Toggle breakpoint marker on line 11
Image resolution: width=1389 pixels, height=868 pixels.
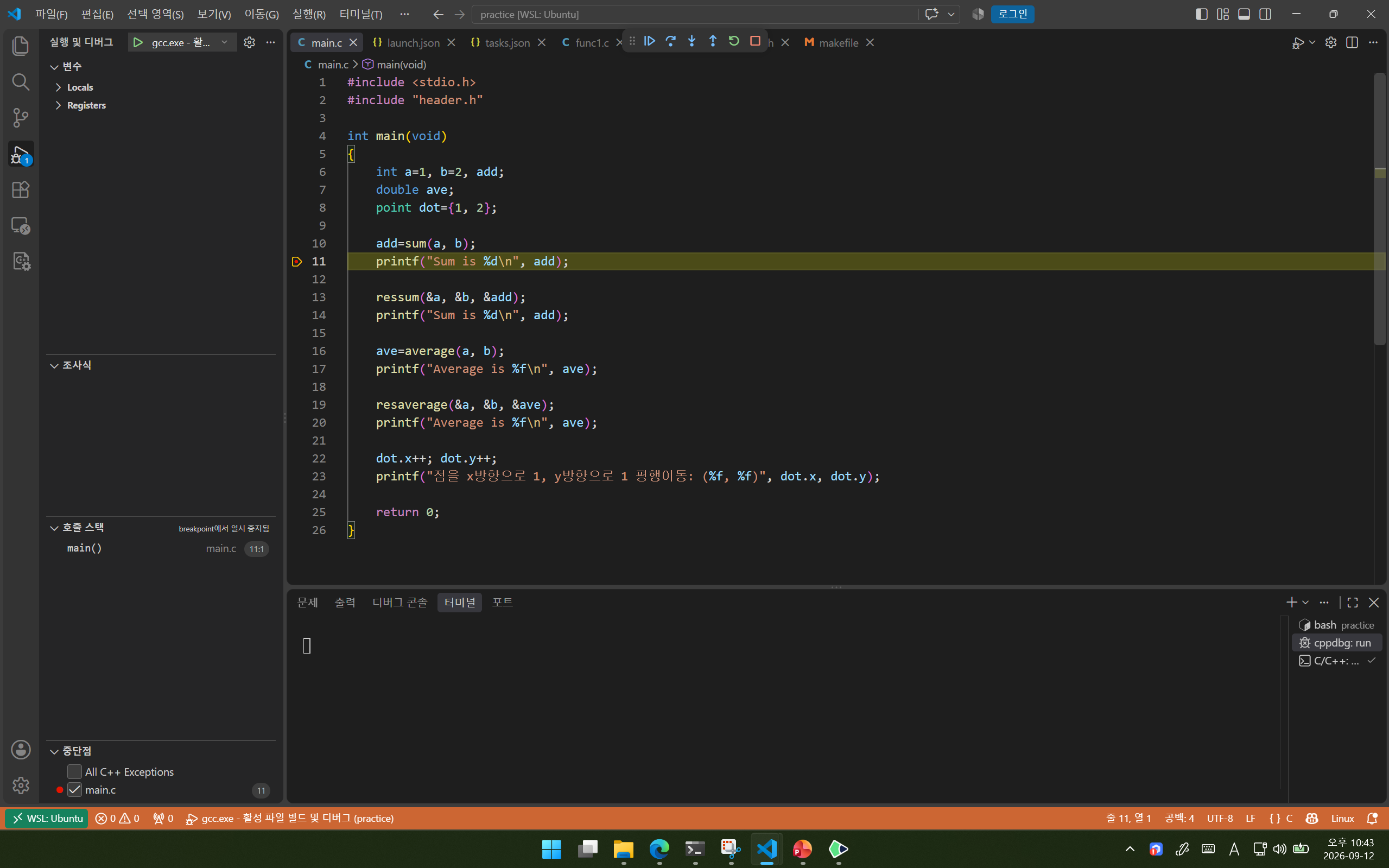pos(297,262)
